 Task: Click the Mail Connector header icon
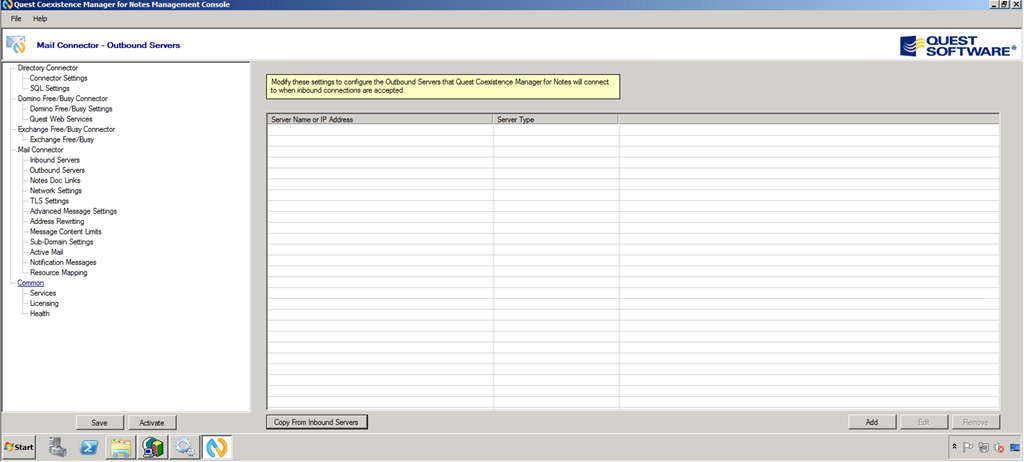(16, 44)
